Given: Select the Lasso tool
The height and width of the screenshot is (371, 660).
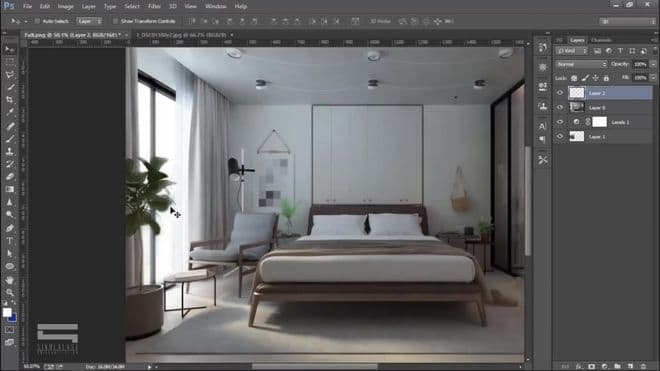Looking at the screenshot, I should pos(9,75).
